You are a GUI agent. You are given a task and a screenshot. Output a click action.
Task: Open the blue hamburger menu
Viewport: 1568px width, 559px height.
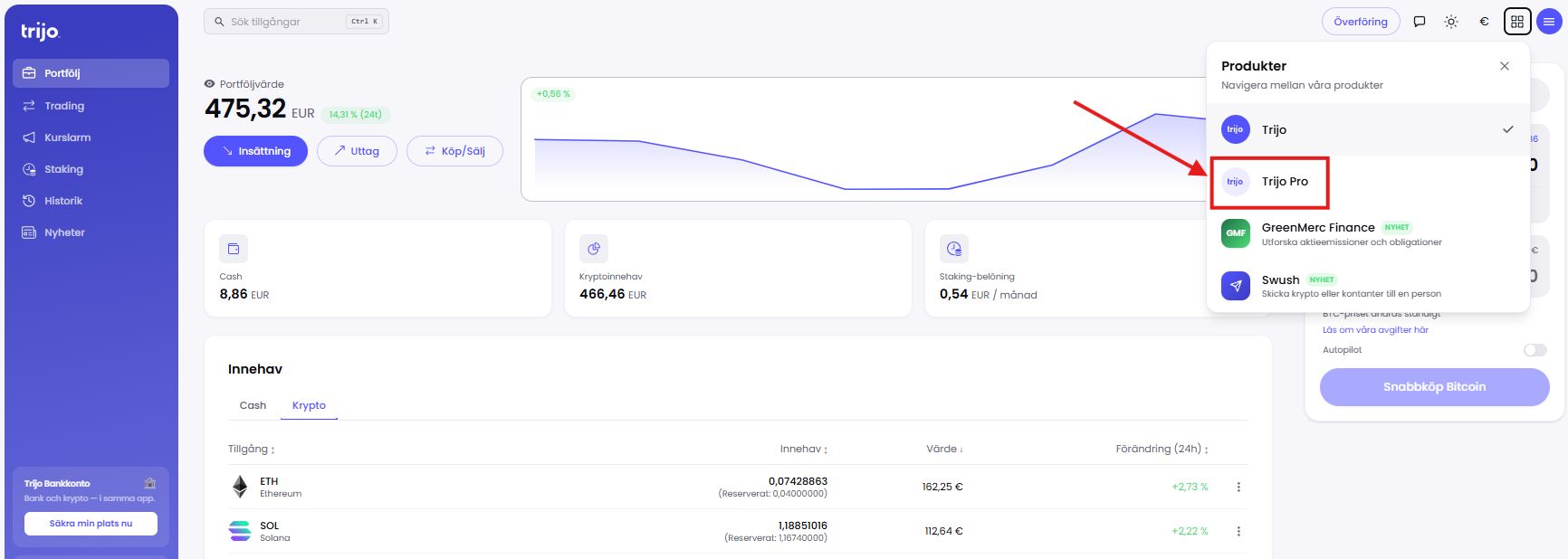pyautogui.click(x=1549, y=22)
